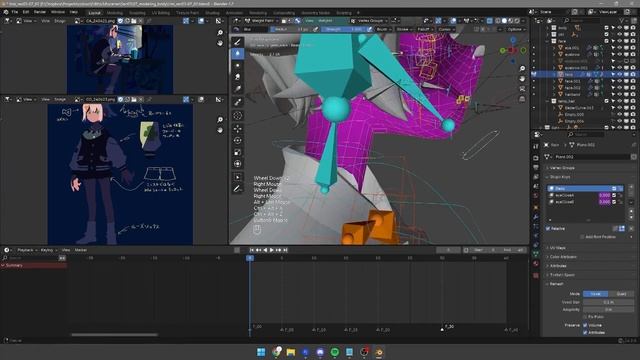Select the Scale tool in toolbar
This screenshot has width=640, height=360.
click(238, 152)
